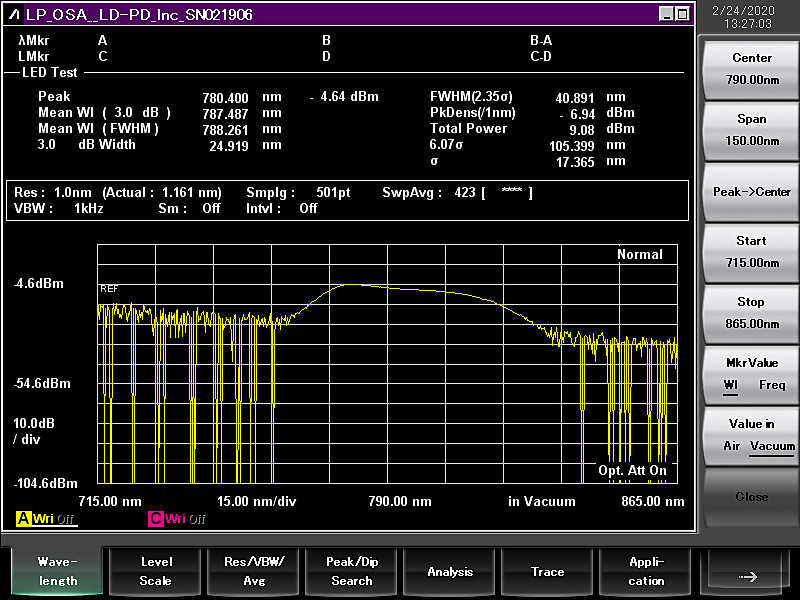800x600 pixels.
Task: Open the Level Scale menu
Action: pos(155,571)
